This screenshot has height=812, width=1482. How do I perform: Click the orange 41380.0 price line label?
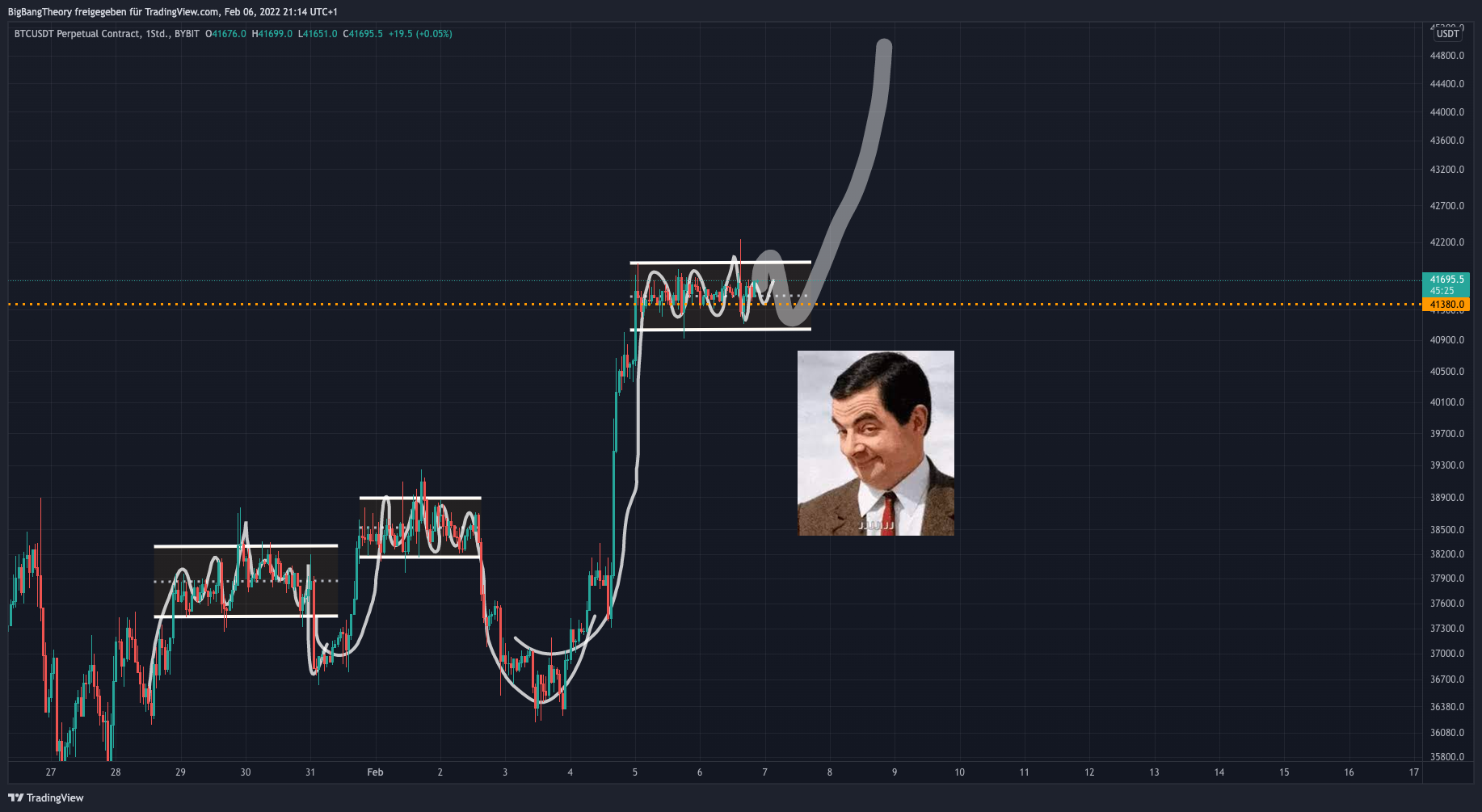1446,305
